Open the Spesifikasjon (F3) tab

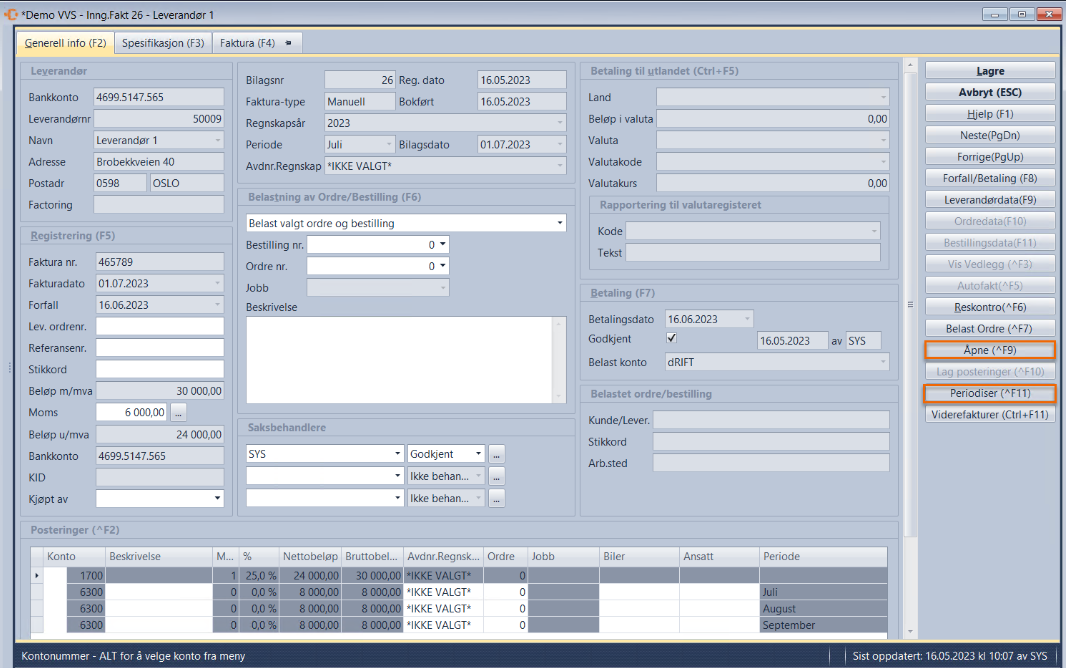[x=163, y=43]
